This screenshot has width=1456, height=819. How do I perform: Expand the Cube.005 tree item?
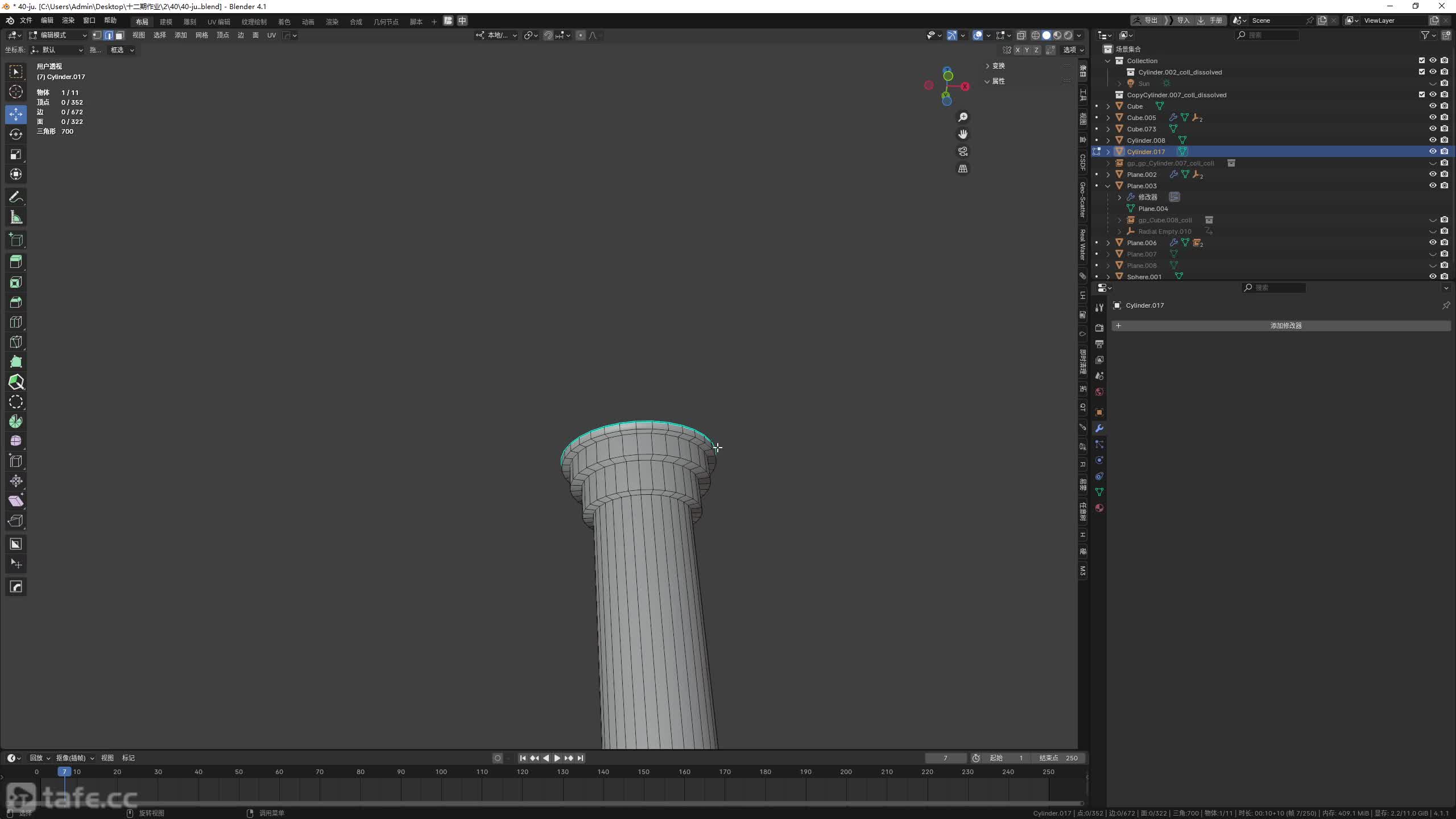coord(1108,118)
